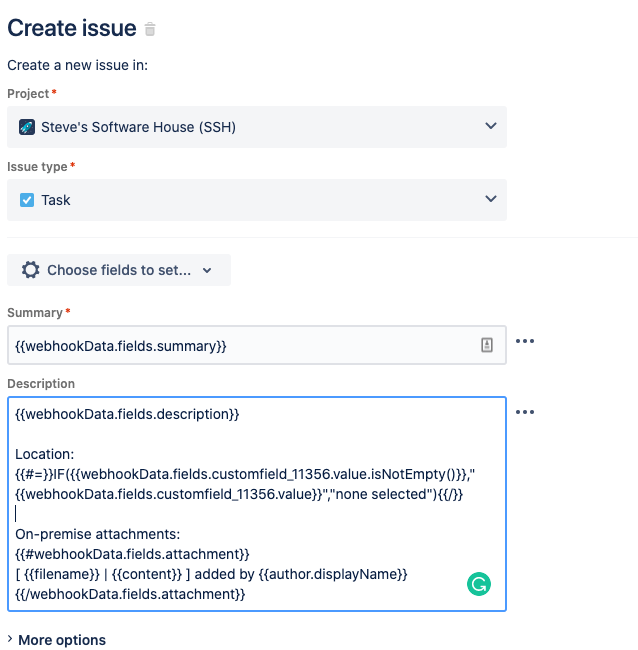Select Steve's Software House (SSH) project text
638x650 pixels.
(138, 127)
